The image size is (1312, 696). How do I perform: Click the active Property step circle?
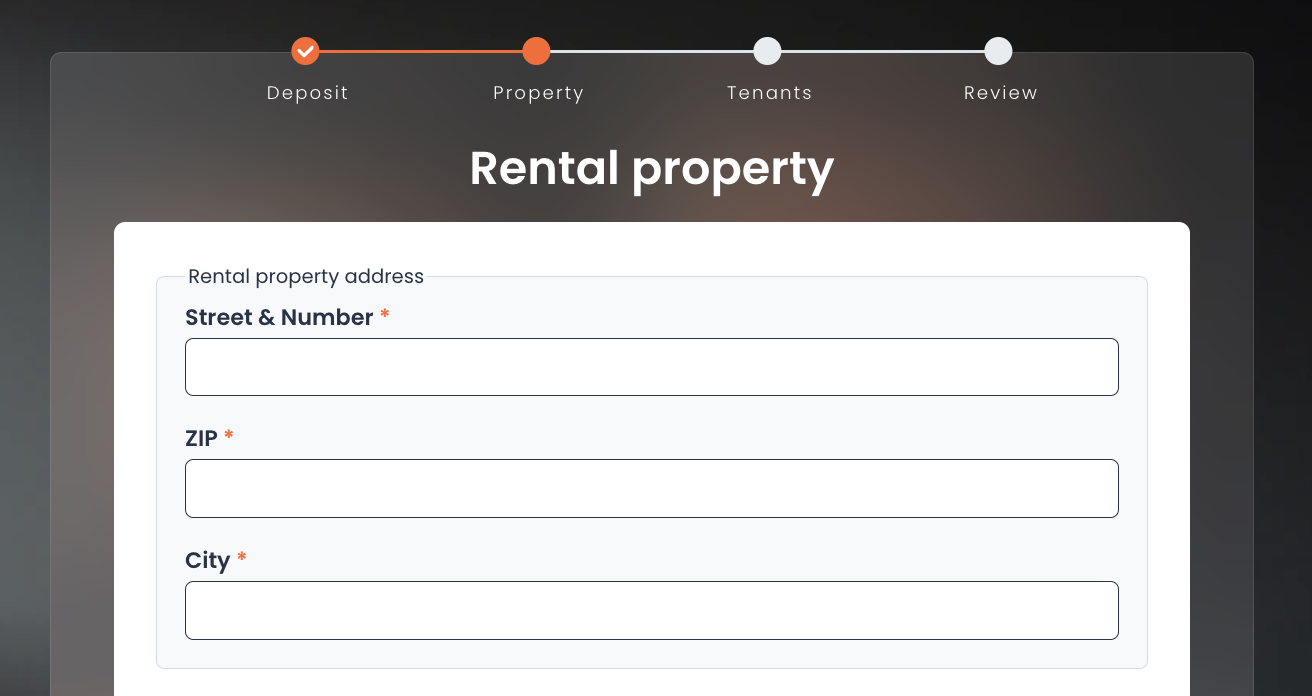(536, 51)
